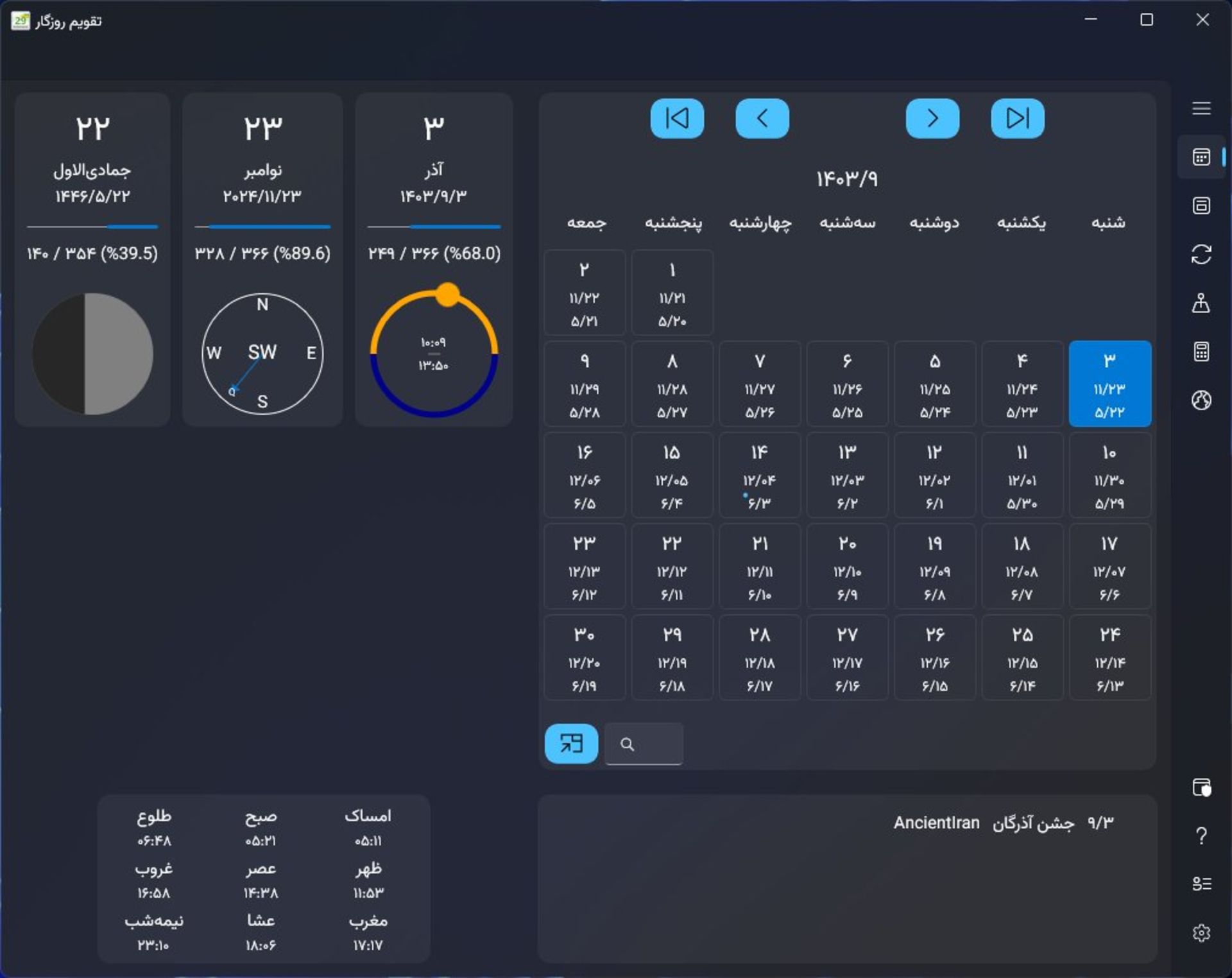Open the settings gear icon

point(1201,932)
